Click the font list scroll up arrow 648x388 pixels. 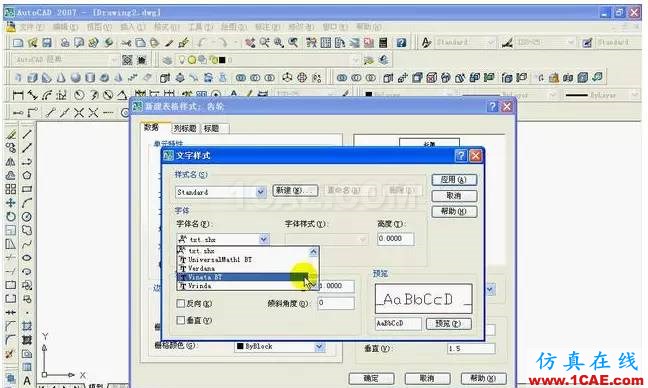(x=313, y=251)
